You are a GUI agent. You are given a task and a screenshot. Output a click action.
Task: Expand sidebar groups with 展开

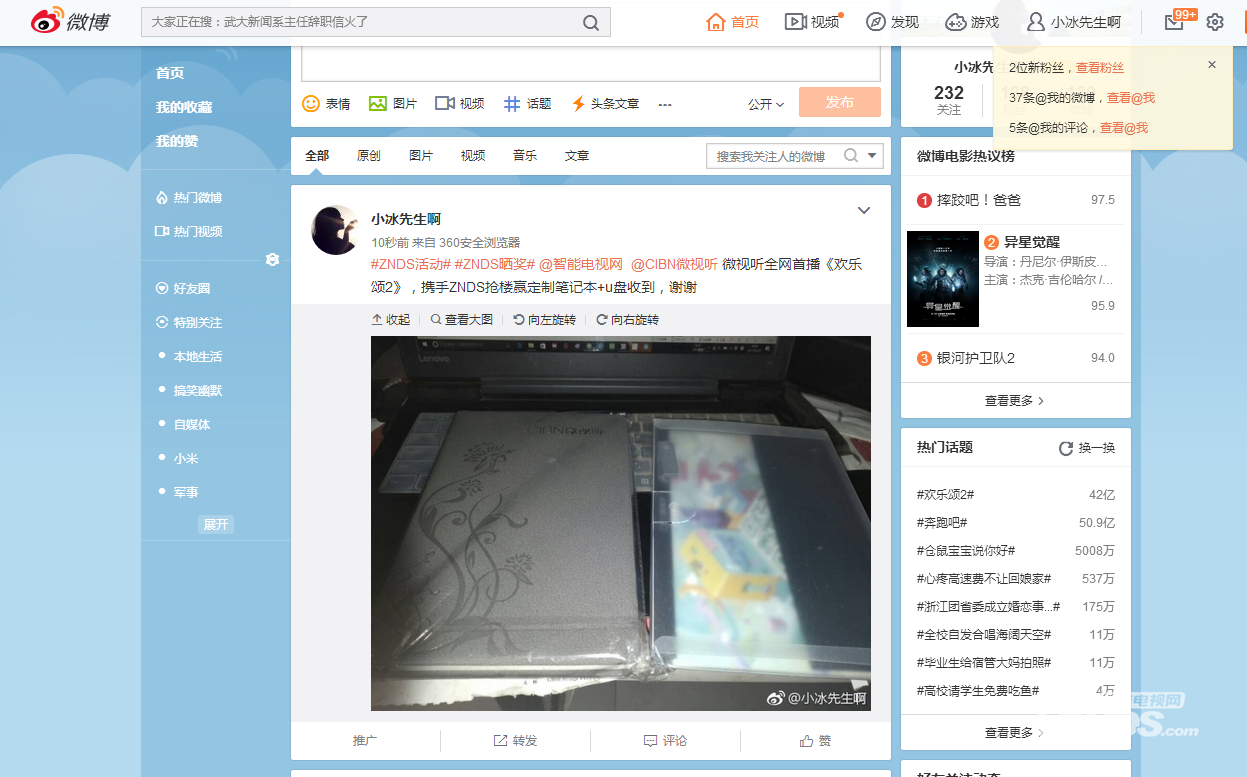[x=216, y=525]
